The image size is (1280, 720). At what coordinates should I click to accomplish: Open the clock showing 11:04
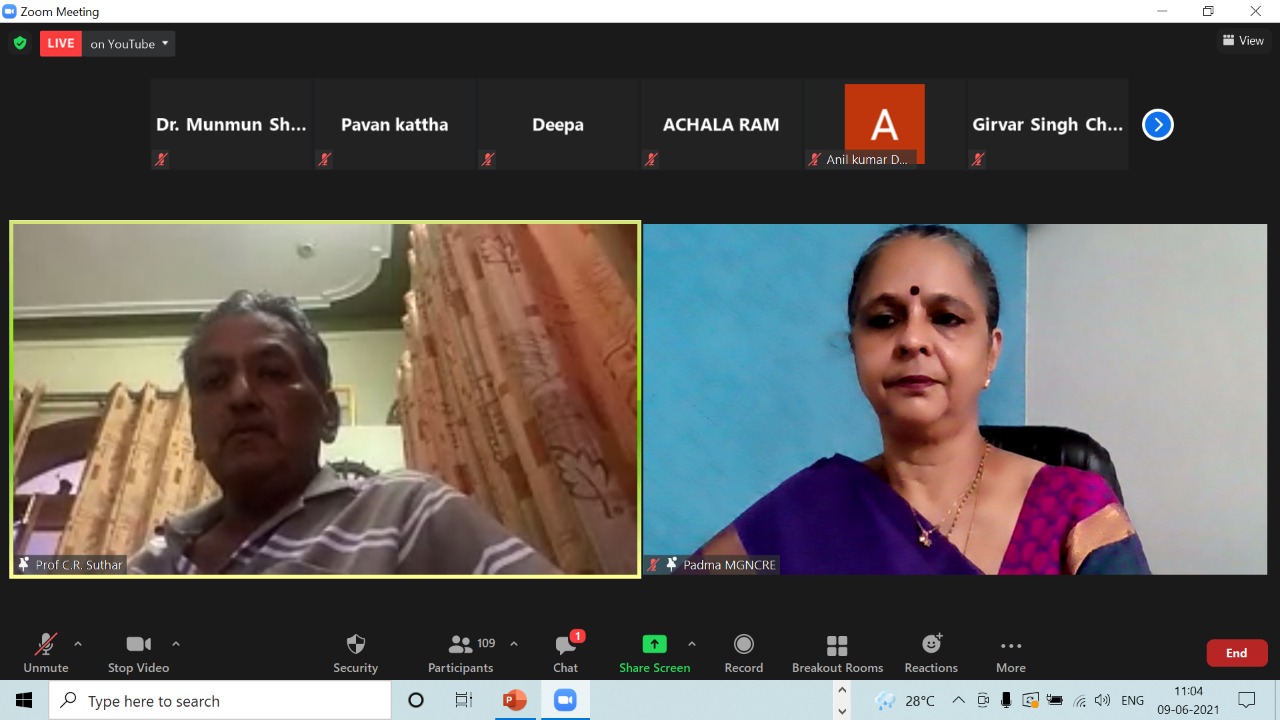click(x=1189, y=700)
